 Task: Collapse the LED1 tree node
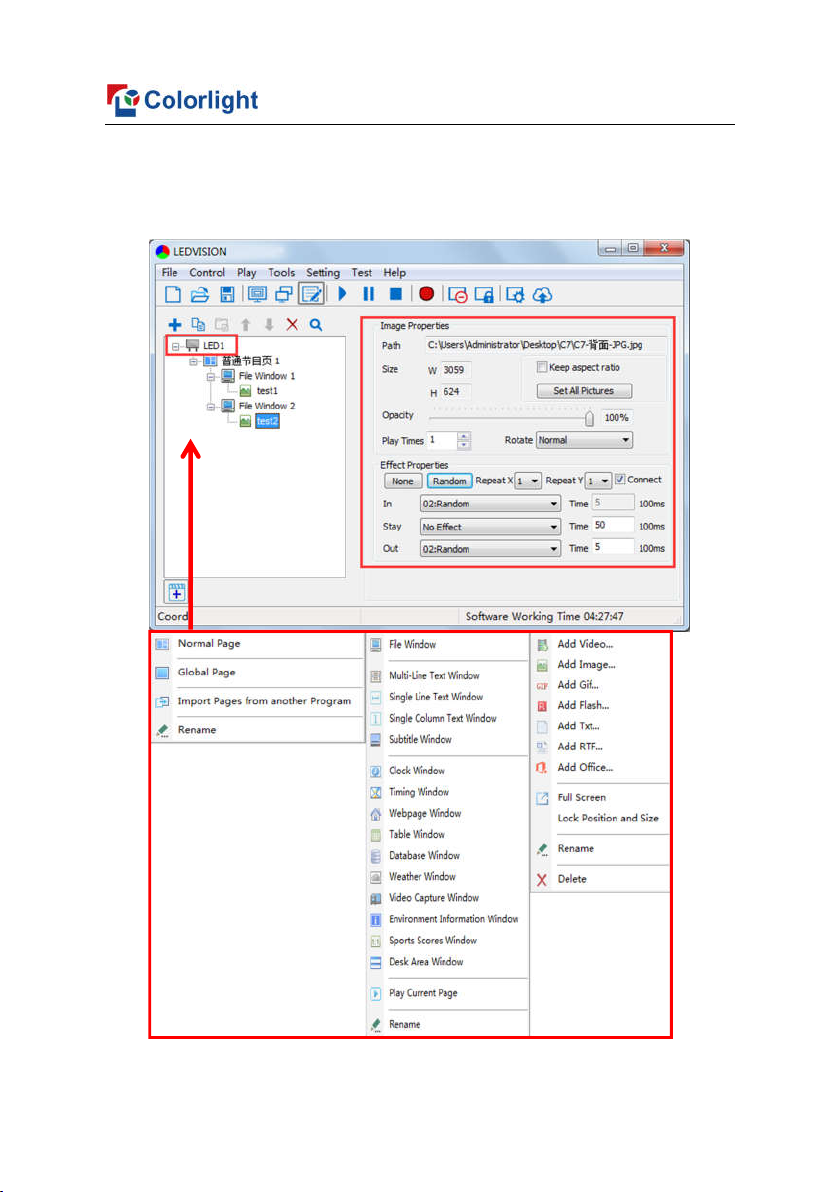point(176,347)
